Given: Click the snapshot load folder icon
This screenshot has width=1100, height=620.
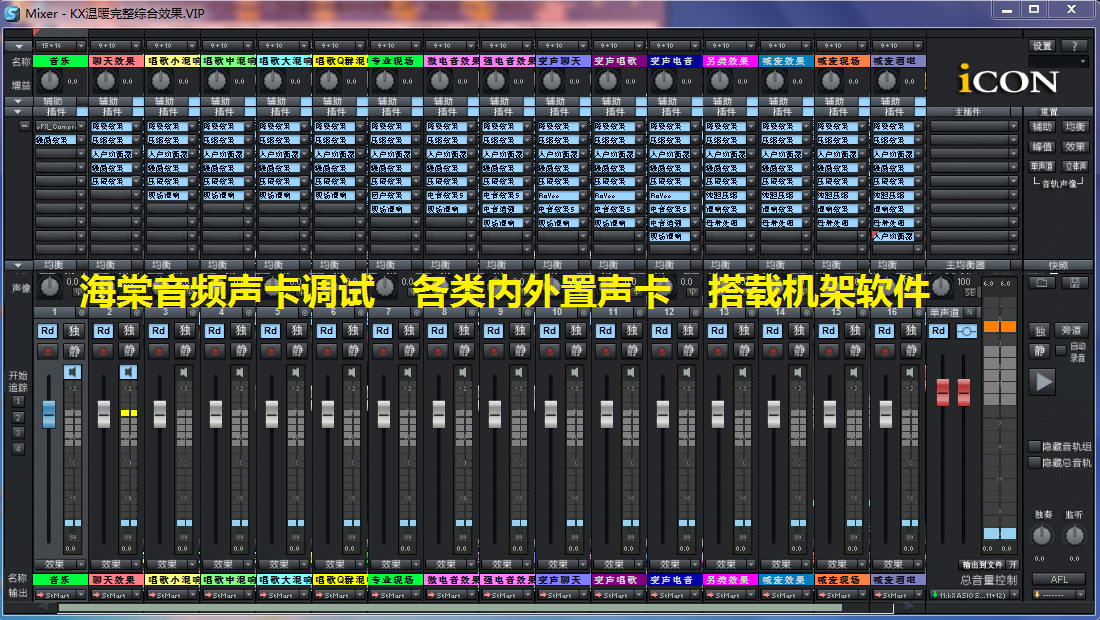Looking at the screenshot, I should coord(1043,283).
